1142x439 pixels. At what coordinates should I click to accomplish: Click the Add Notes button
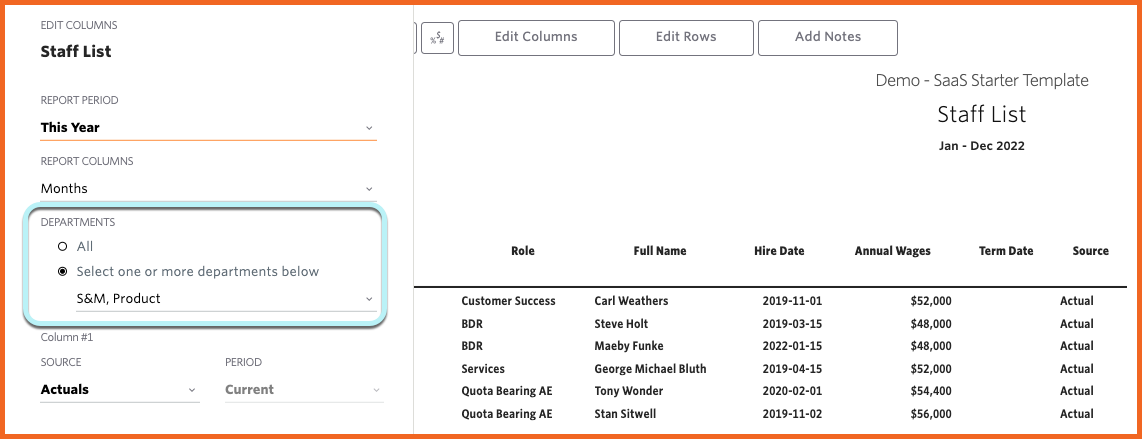pos(828,38)
